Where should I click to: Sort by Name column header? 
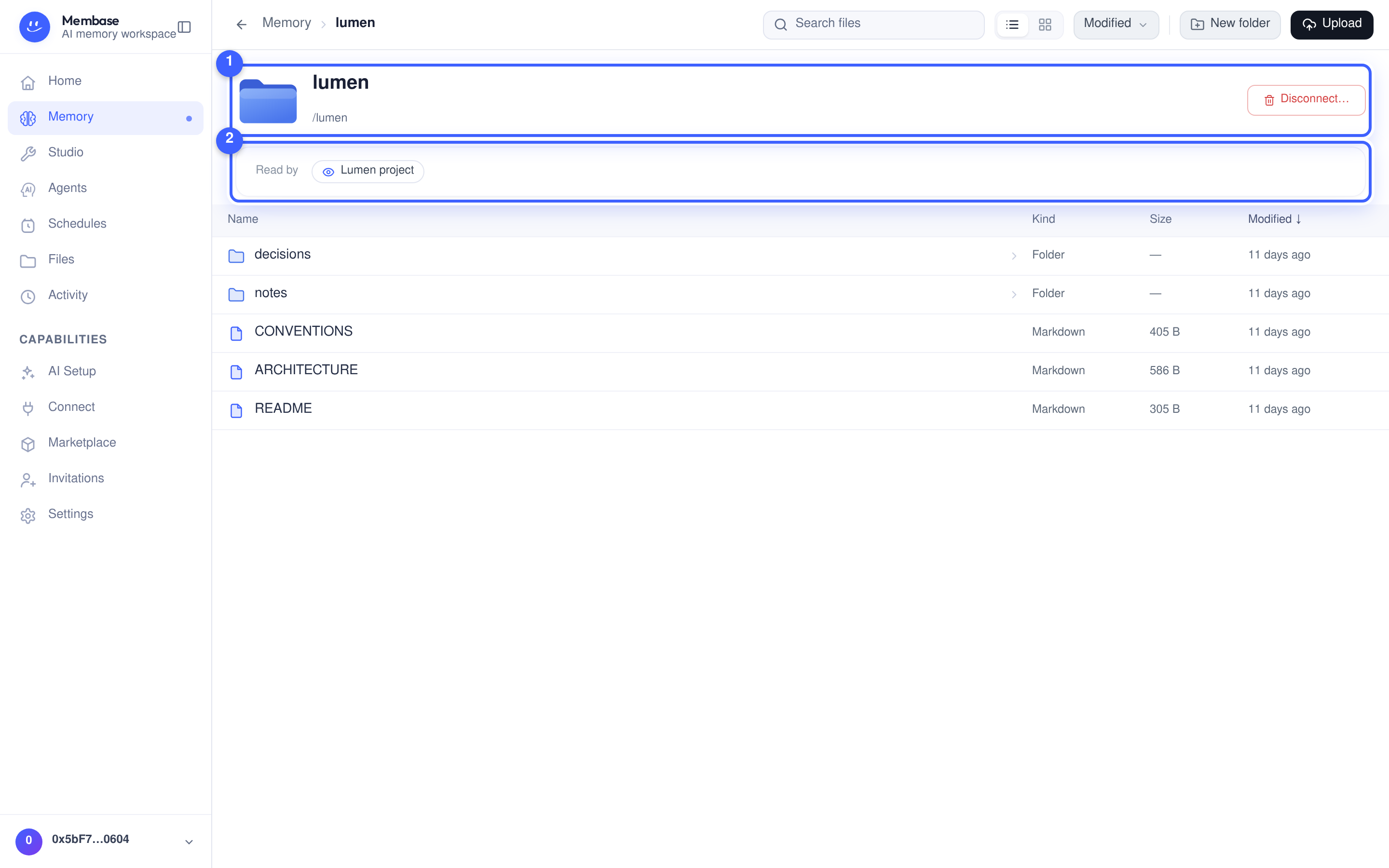243,219
